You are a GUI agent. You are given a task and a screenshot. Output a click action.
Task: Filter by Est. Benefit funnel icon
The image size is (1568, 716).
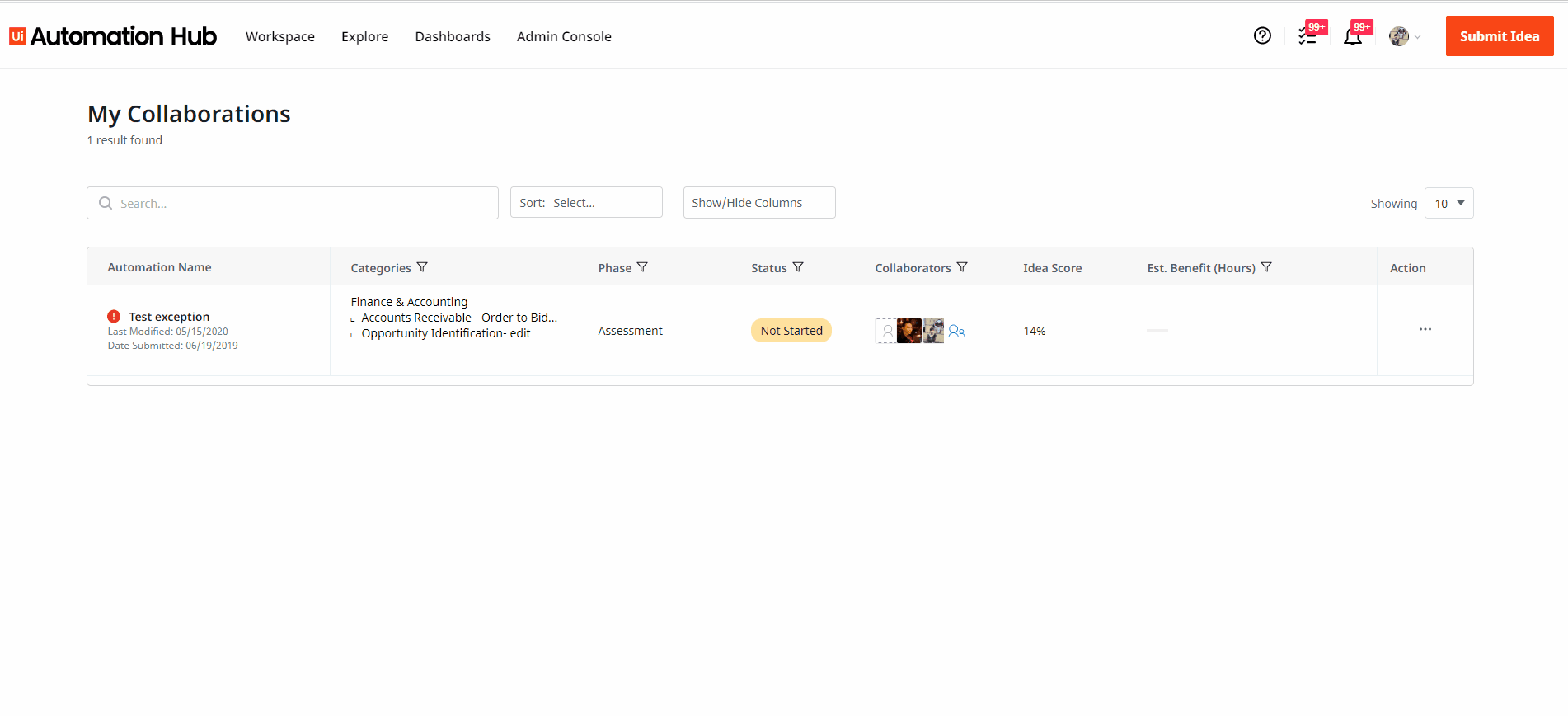[1266, 267]
